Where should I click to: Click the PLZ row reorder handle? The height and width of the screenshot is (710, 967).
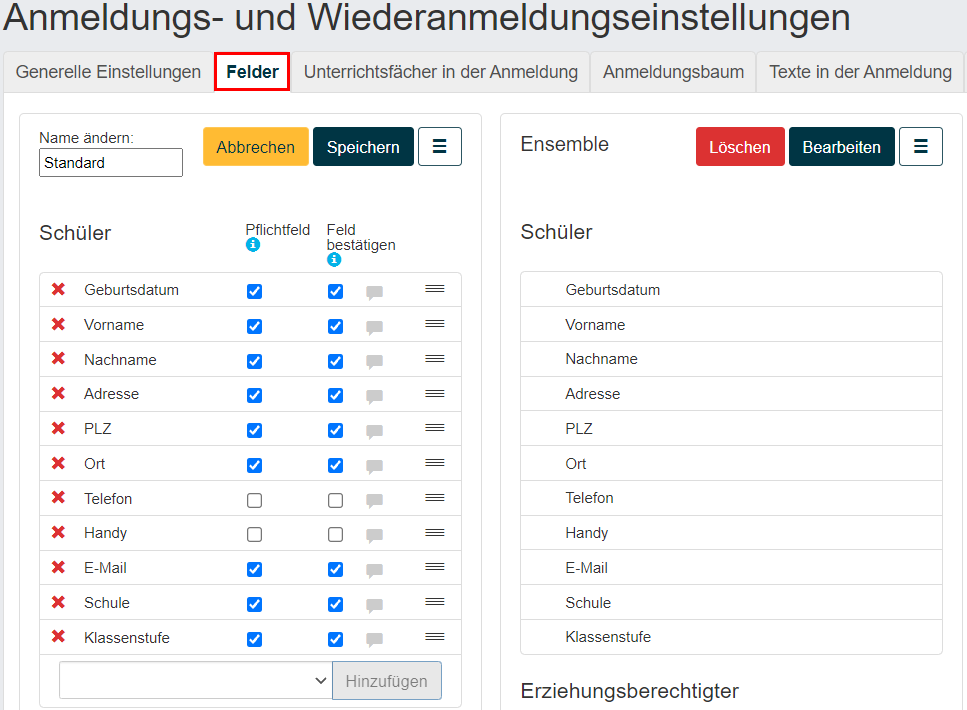(435, 427)
